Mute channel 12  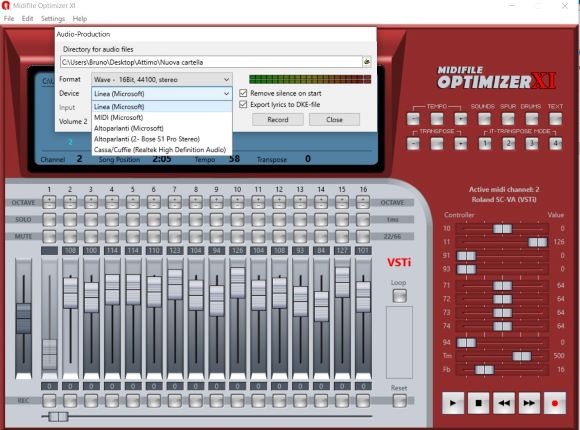[279, 236]
